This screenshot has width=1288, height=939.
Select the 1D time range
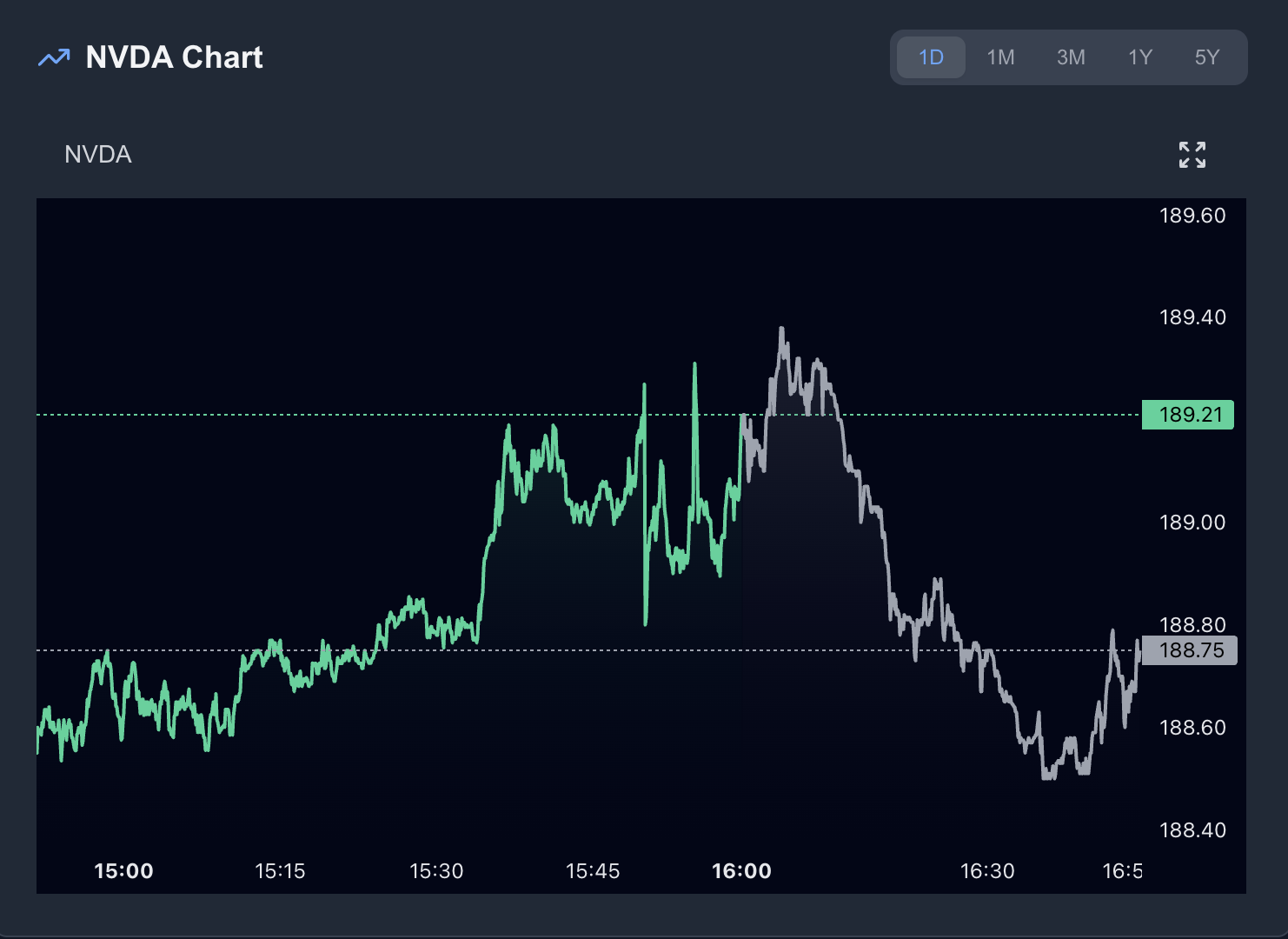pos(930,57)
